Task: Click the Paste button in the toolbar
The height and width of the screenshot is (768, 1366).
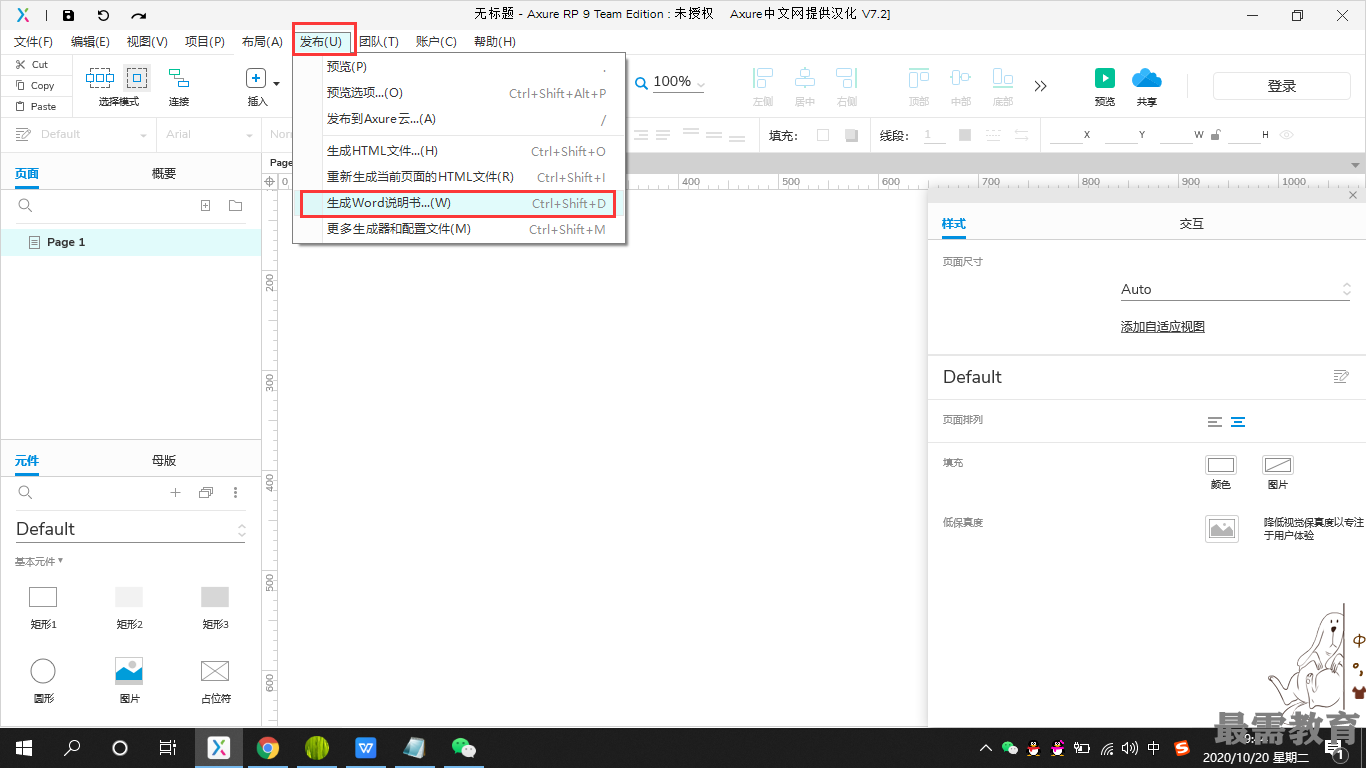Action: click(35, 106)
